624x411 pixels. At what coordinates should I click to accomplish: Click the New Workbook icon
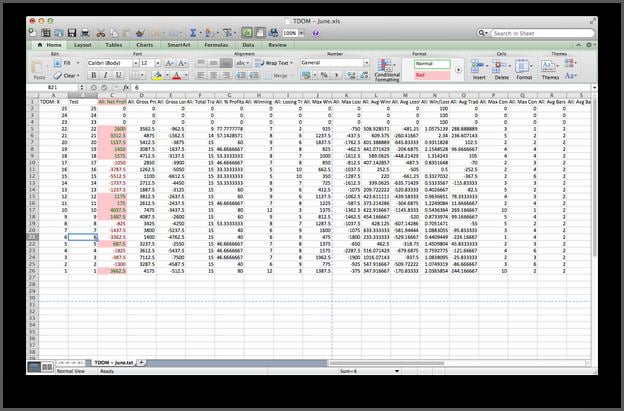pos(32,33)
